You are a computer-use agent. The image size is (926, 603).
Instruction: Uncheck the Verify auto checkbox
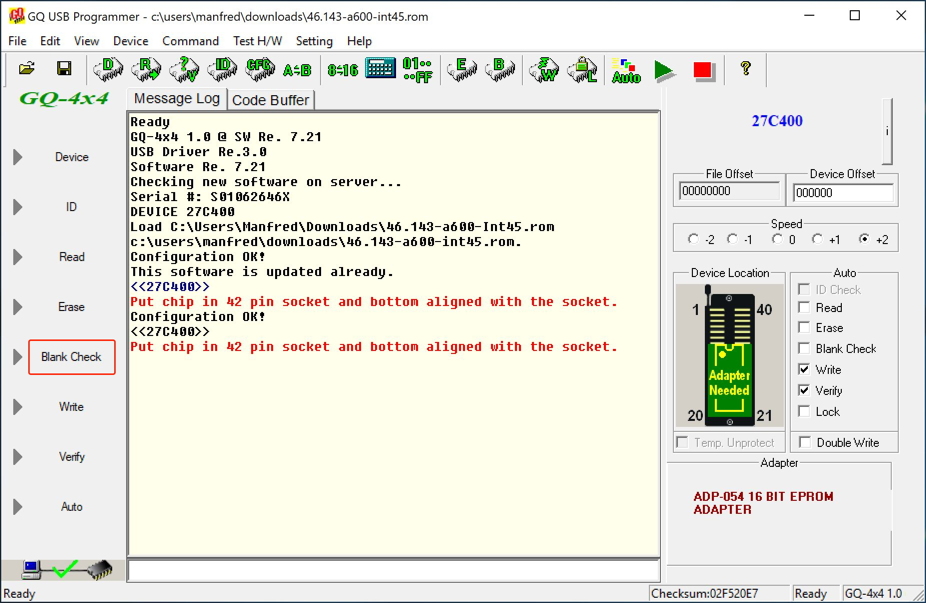pos(804,391)
